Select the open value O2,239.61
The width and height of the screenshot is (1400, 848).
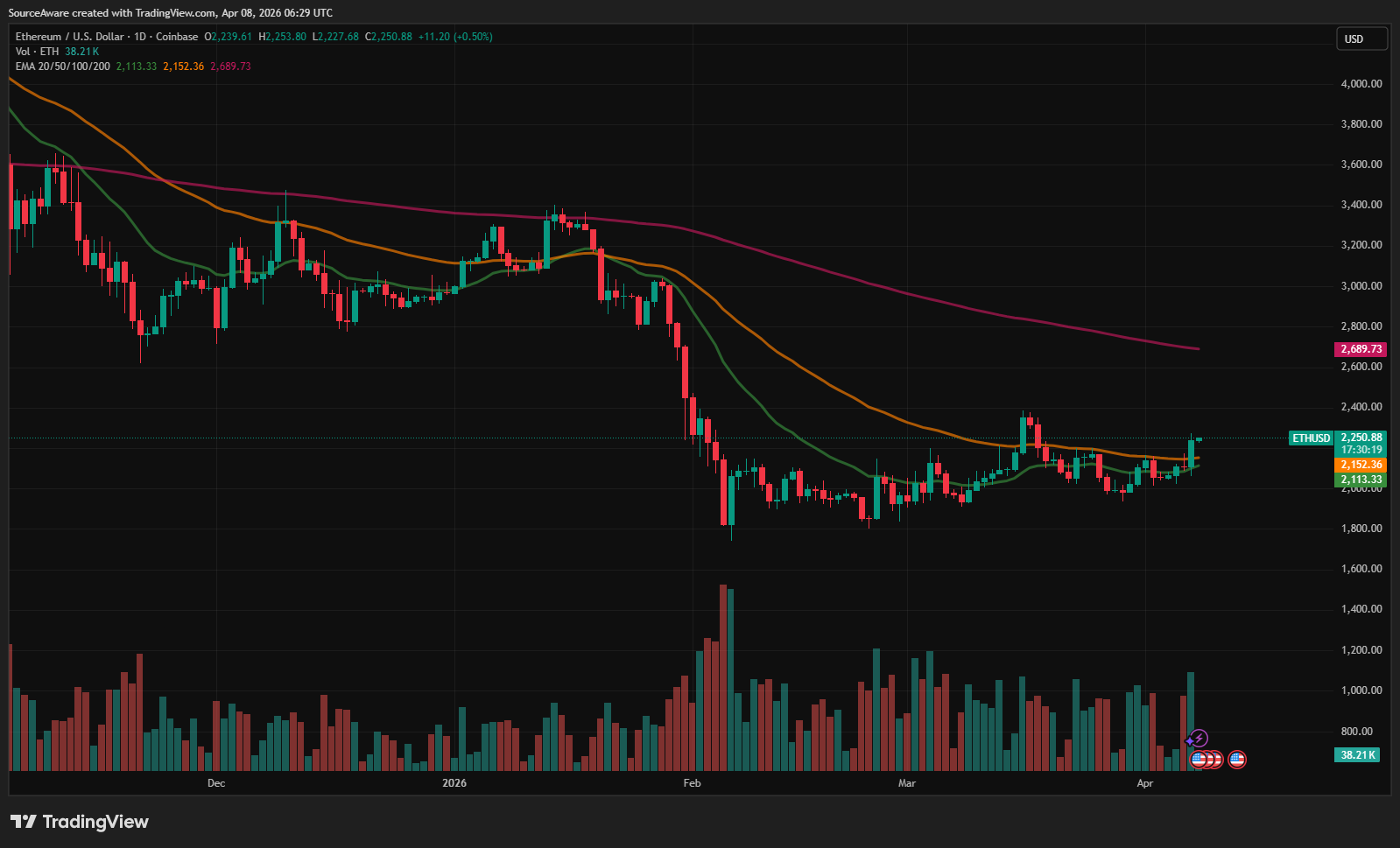(229, 37)
